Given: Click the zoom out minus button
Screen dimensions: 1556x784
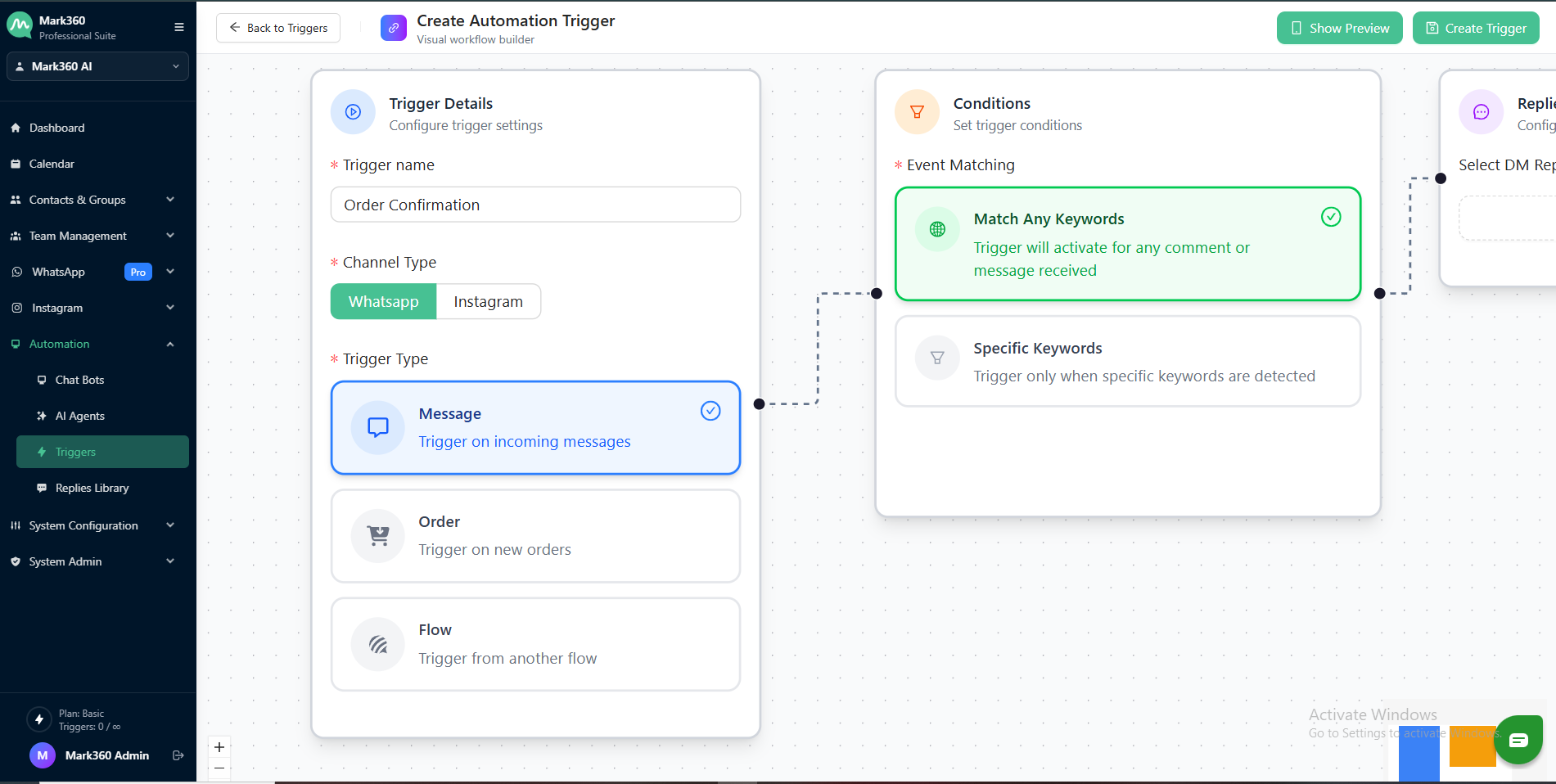Looking at the screenshot, I should point(219,768).
